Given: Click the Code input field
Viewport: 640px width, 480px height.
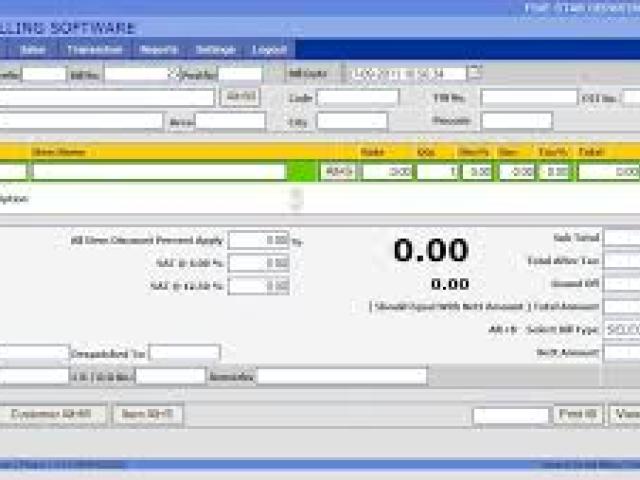Looking at the screenshot, I should tap(358, 98).
